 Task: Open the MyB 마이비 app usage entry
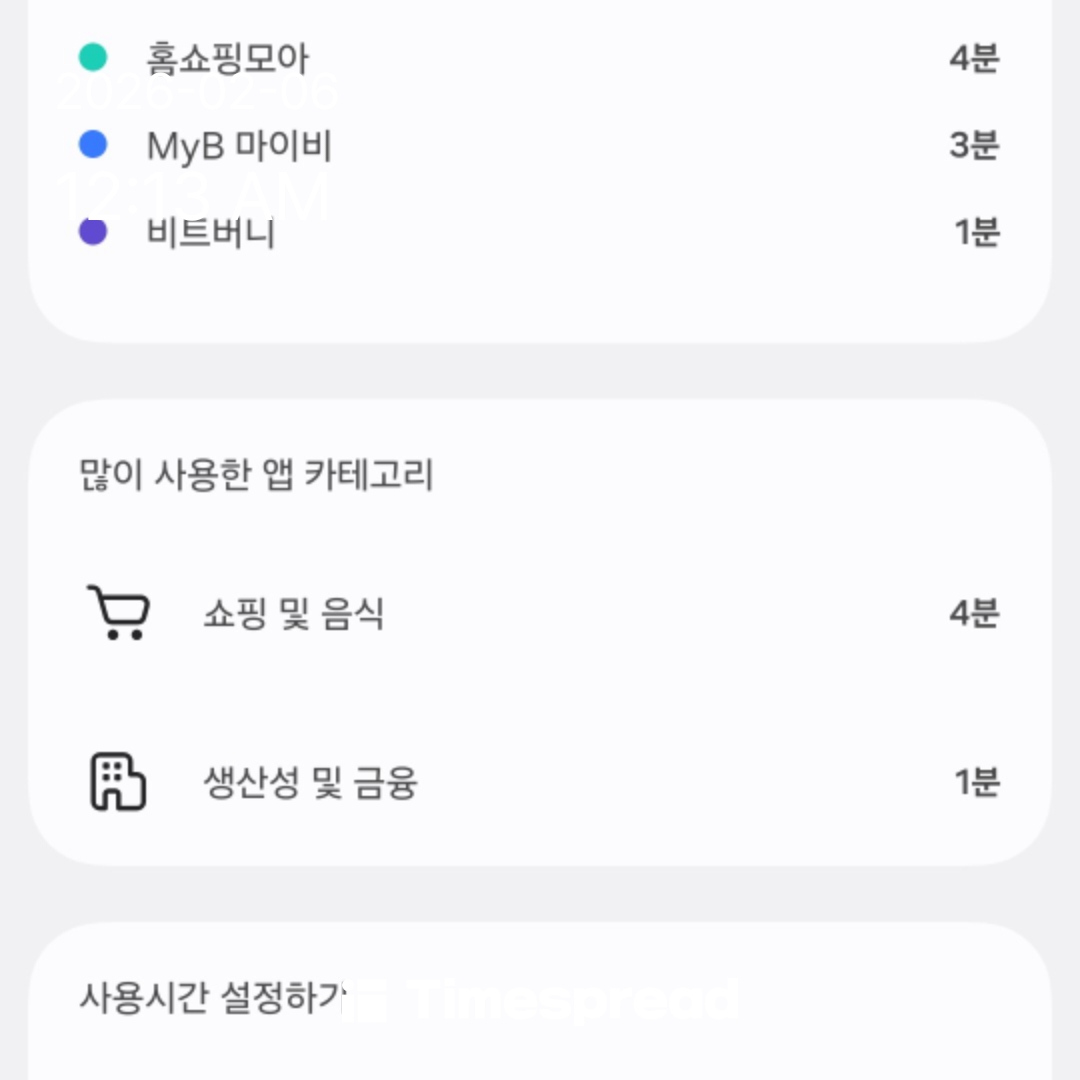tap(239, 145)
